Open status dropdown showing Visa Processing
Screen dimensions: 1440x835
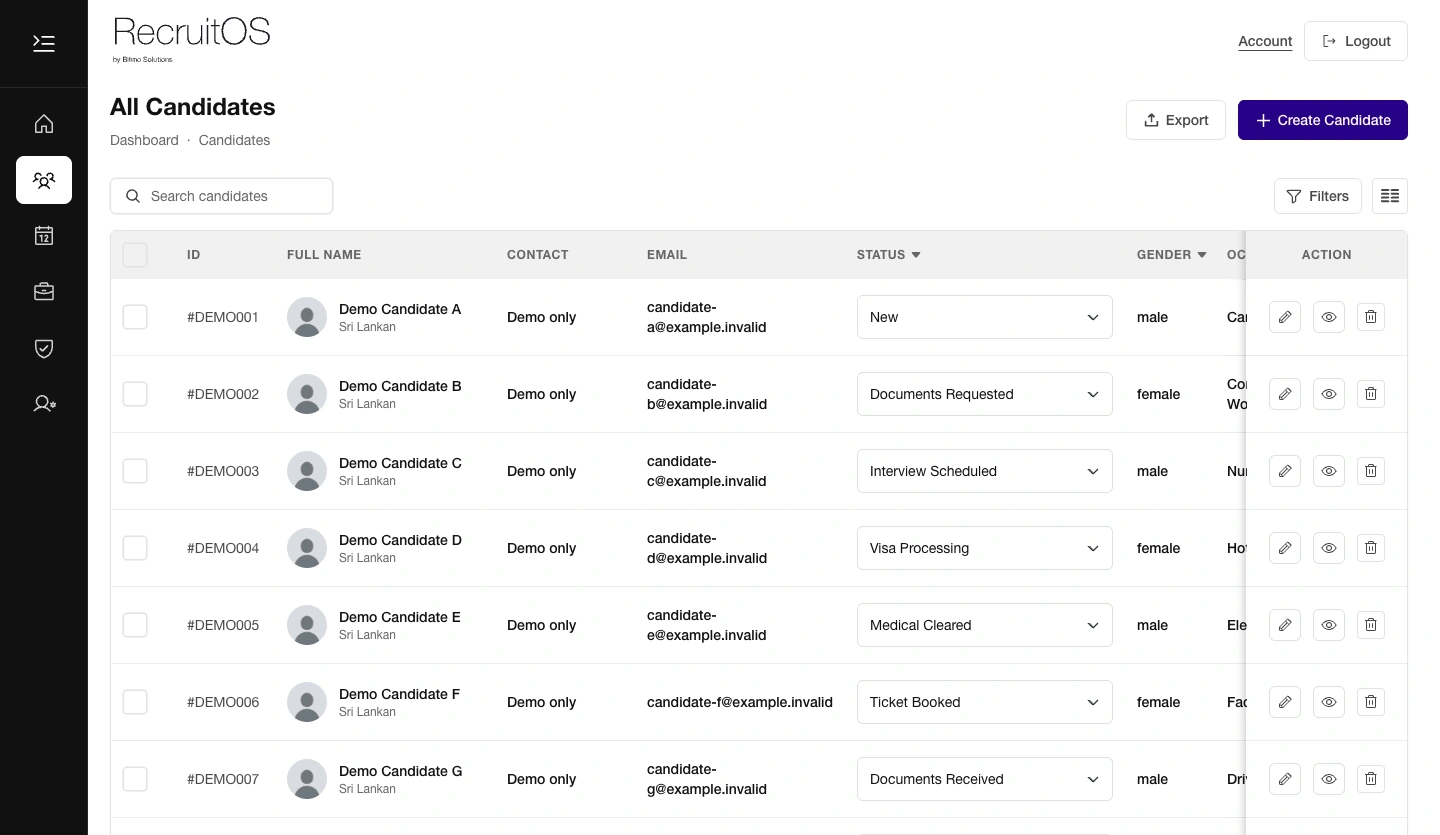point(985,548)
